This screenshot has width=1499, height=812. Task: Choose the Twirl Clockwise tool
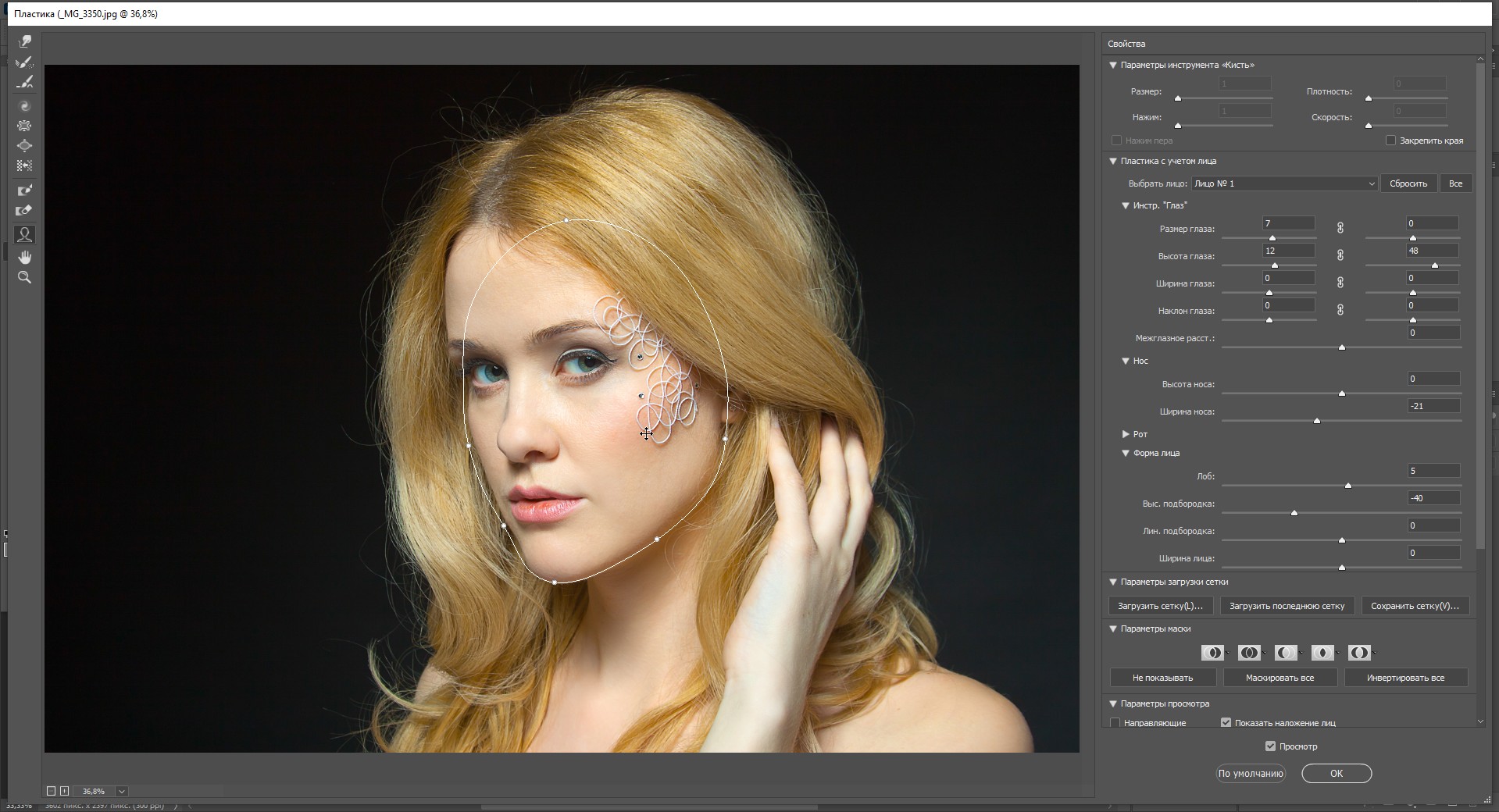[25, 105]
